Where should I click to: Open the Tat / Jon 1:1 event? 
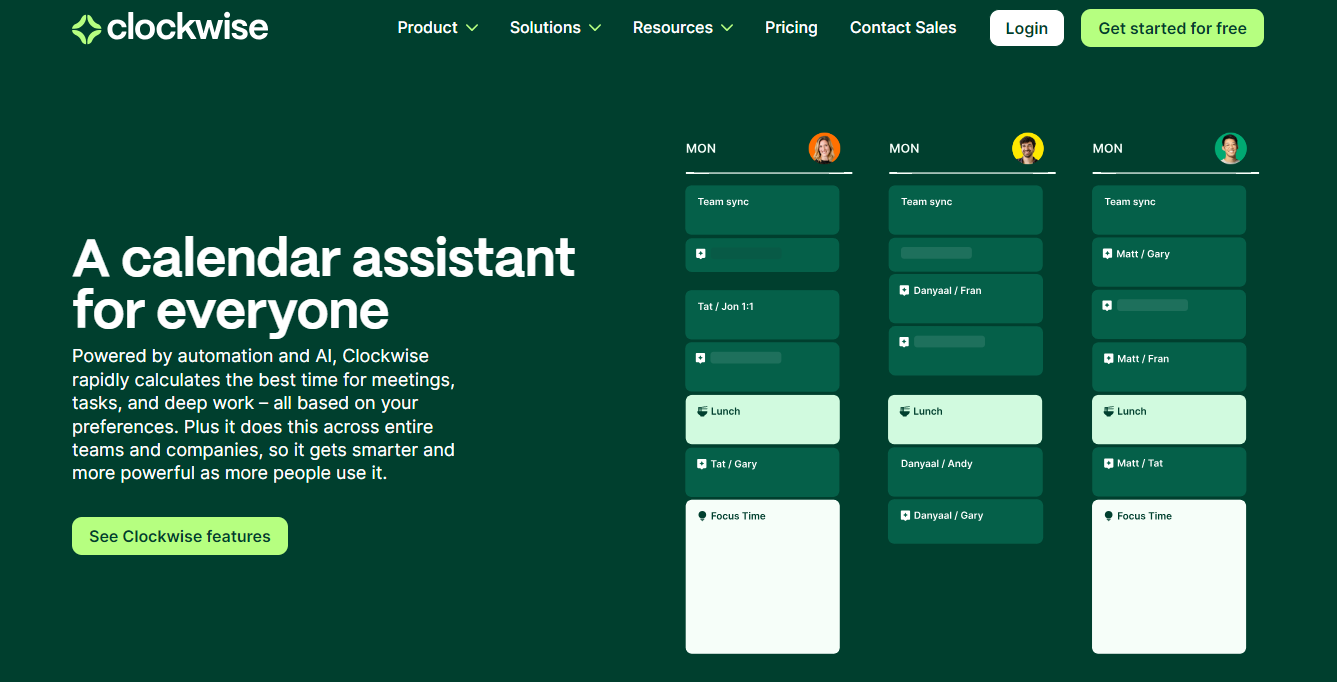[762, 314]
